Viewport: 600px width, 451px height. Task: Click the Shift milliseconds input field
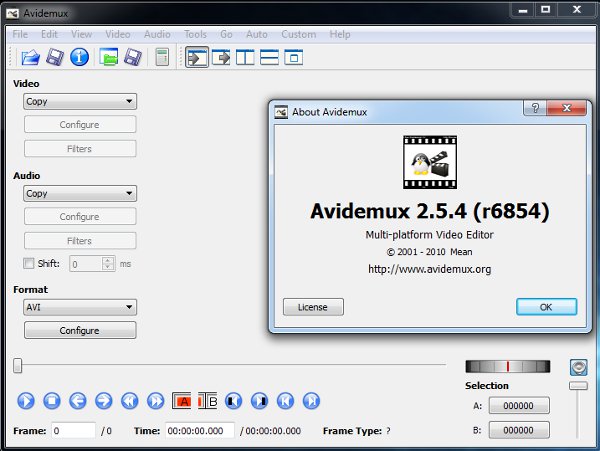point(86,264)
